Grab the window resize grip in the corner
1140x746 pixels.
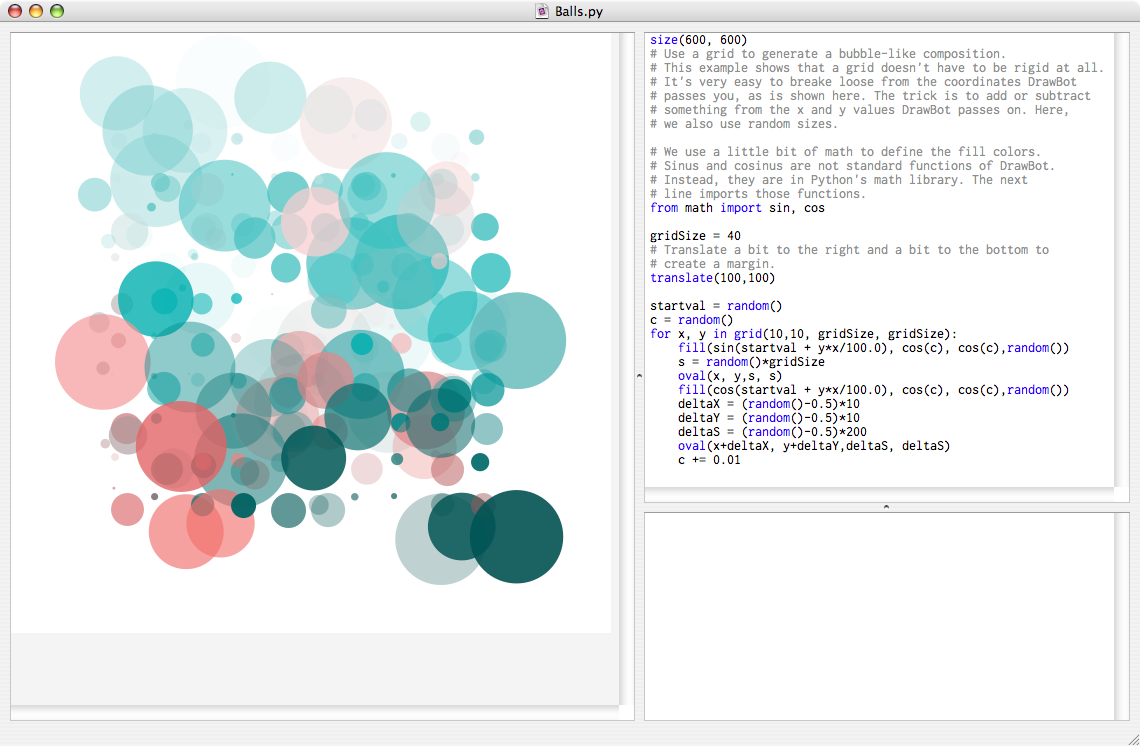(x=1132, y=739)
